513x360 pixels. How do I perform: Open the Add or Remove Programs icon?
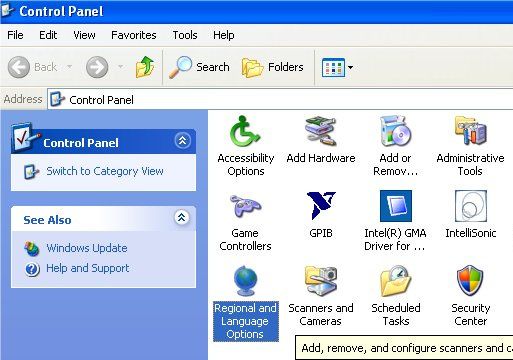(396, 131)
